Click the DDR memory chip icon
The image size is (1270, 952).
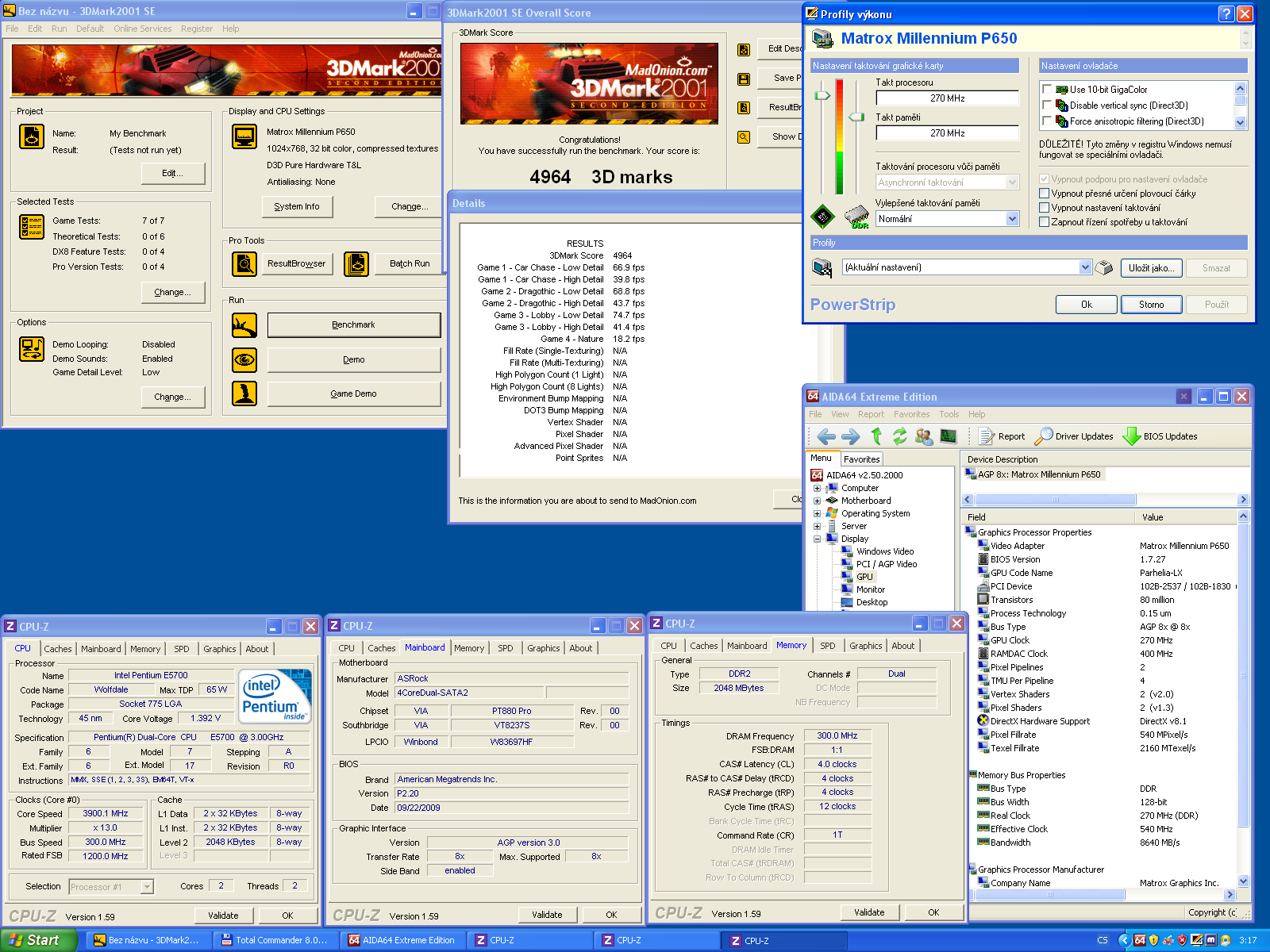(857, 217)
